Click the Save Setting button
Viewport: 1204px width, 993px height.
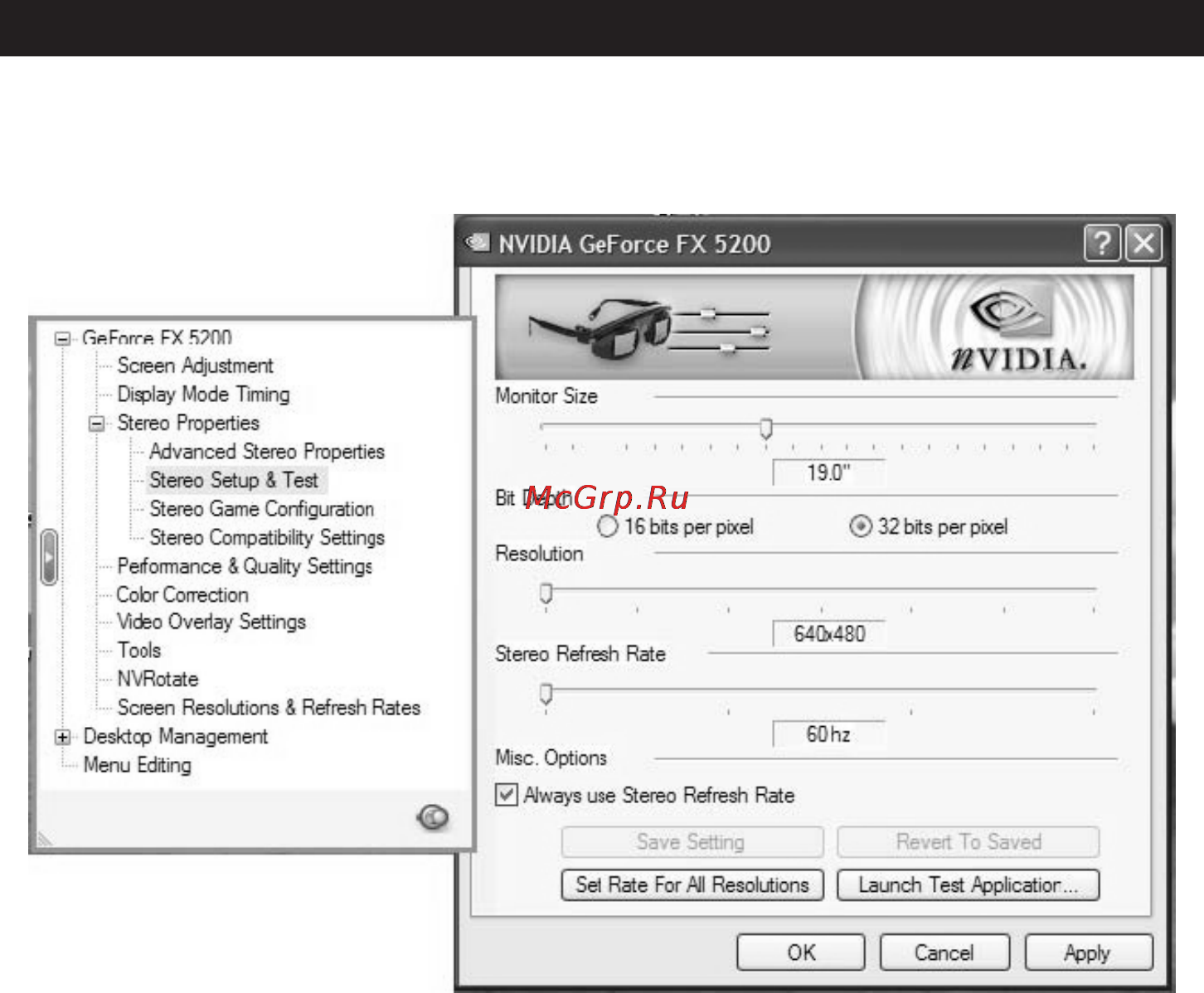pyautogui.click(x=692, y=842)
